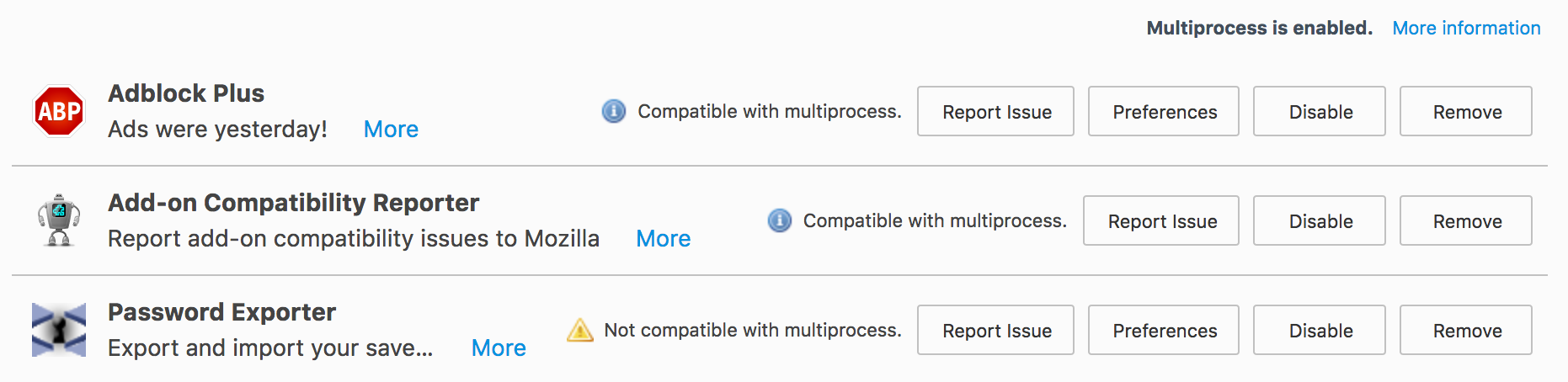This screenshot has height=382, width=1568.
Task: Report Issue for Password Exporter
Action: (996, 330)
